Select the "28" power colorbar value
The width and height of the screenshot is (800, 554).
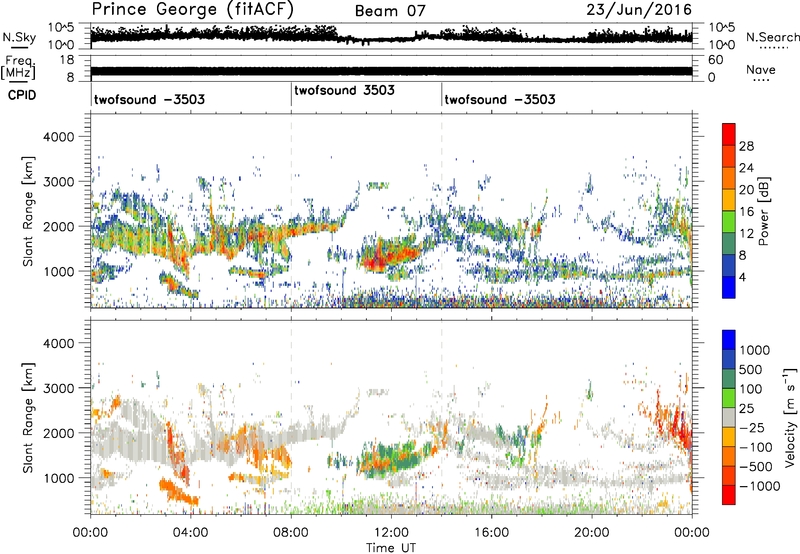746,146
